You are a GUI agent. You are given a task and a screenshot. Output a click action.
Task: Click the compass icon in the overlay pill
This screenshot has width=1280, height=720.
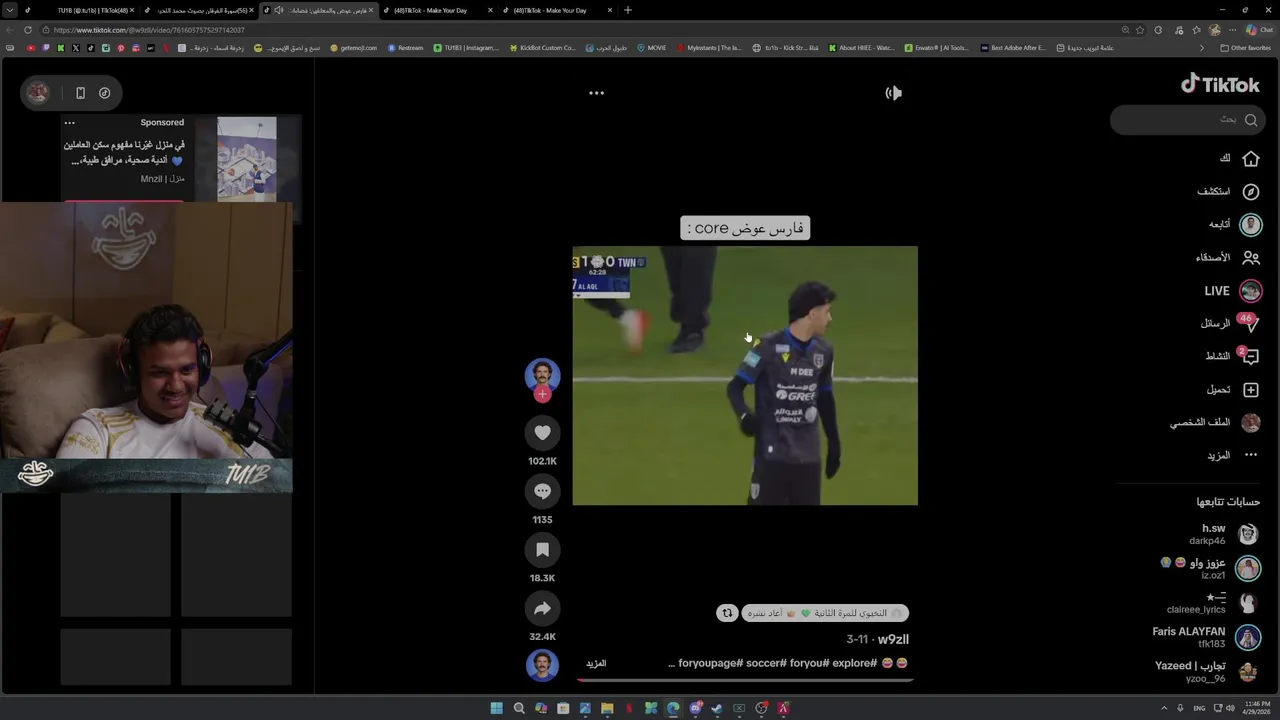point(104,93)
